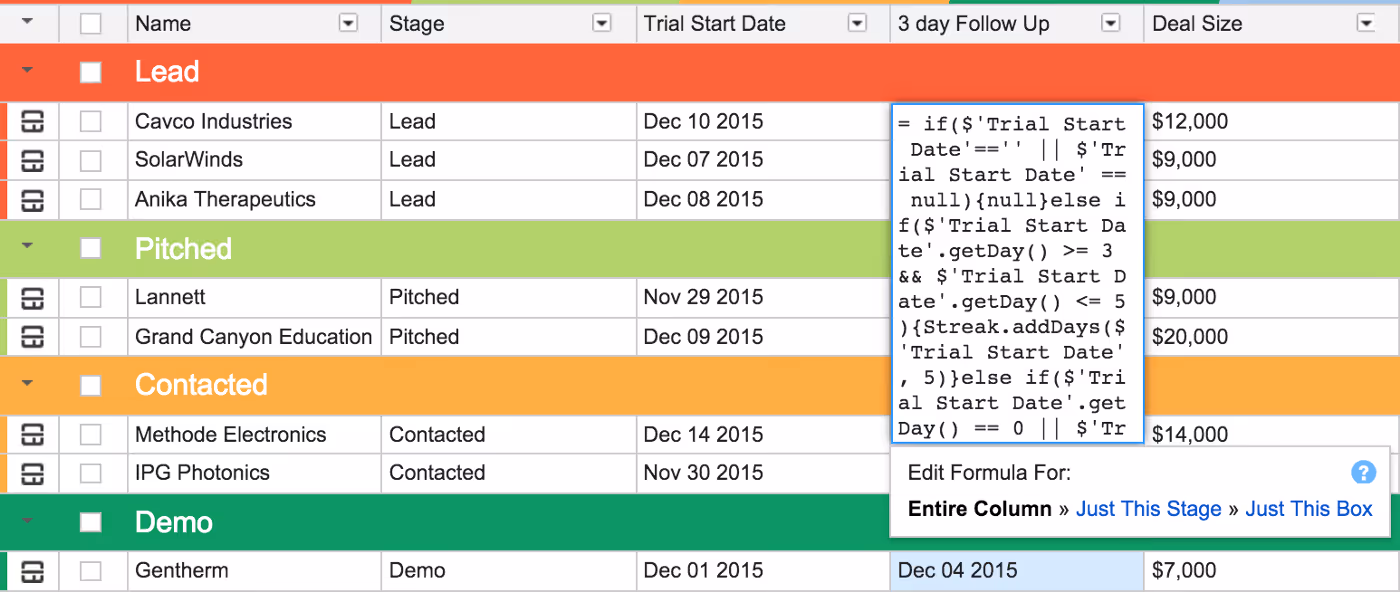Click the Just This Stage link

pyautogui.click(x=1148, y=509)
